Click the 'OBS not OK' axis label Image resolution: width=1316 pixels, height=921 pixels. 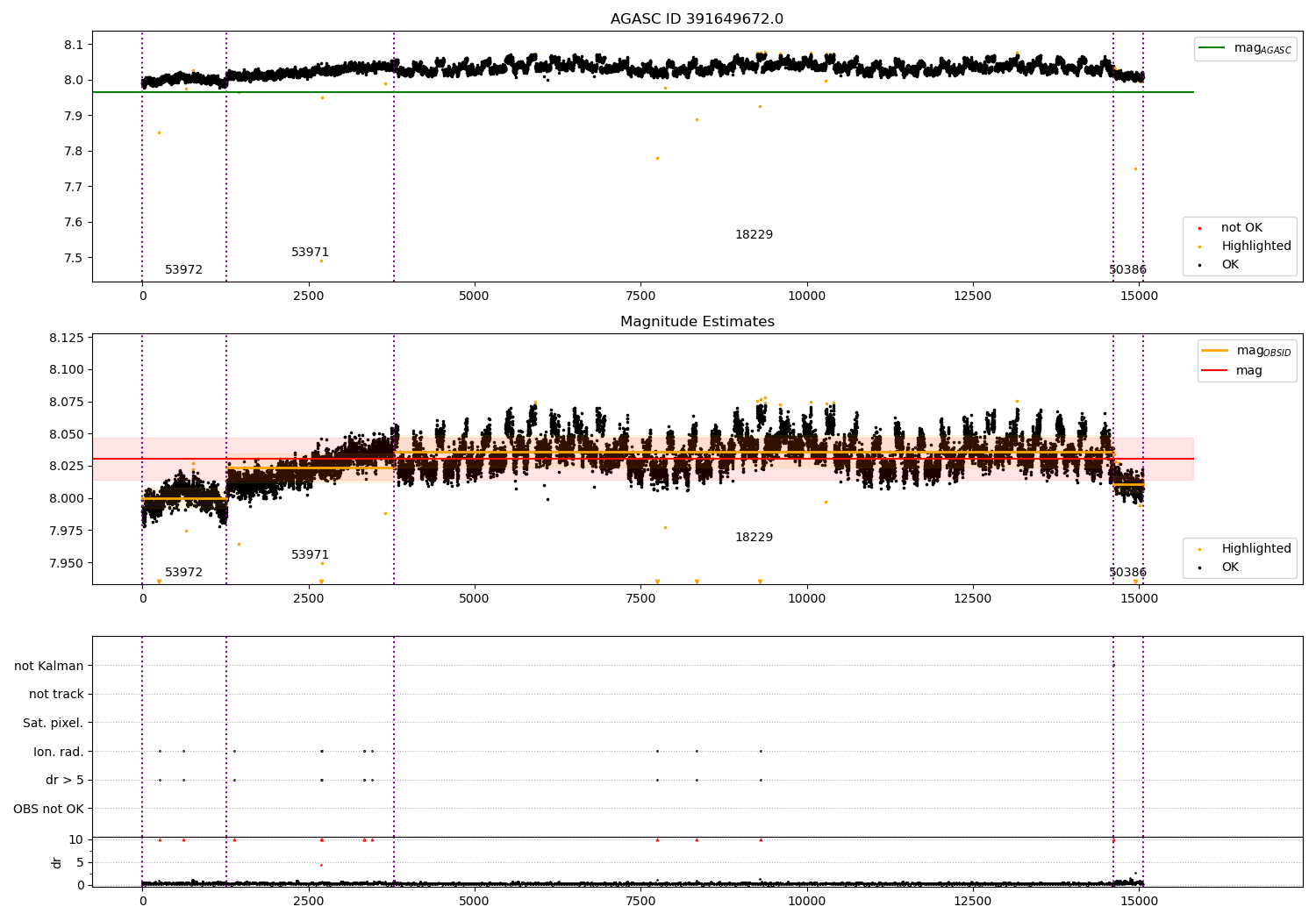coord(49,810)
